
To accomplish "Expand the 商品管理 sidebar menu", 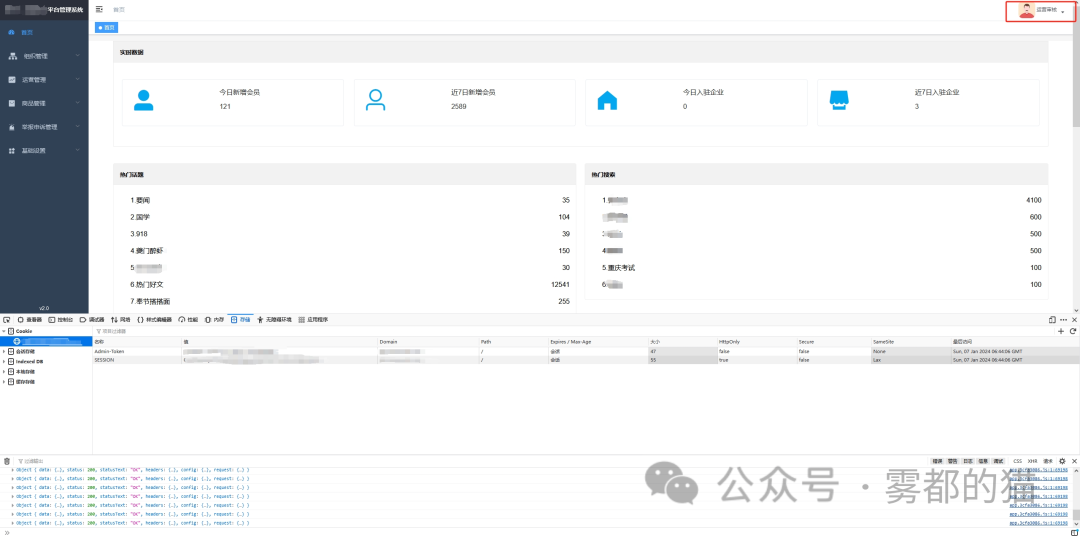I will [x=44, y=103].
